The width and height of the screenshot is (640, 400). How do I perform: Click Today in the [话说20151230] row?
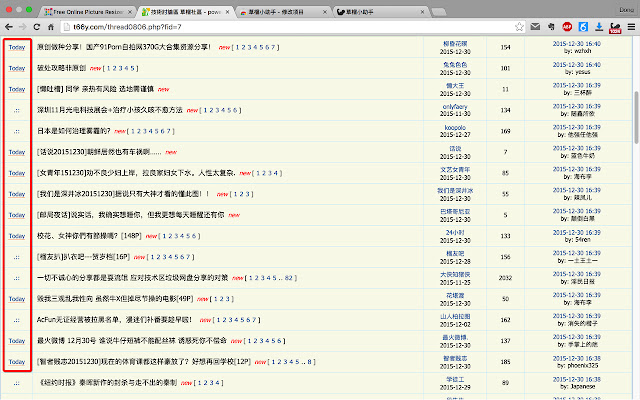coord(17,152)
